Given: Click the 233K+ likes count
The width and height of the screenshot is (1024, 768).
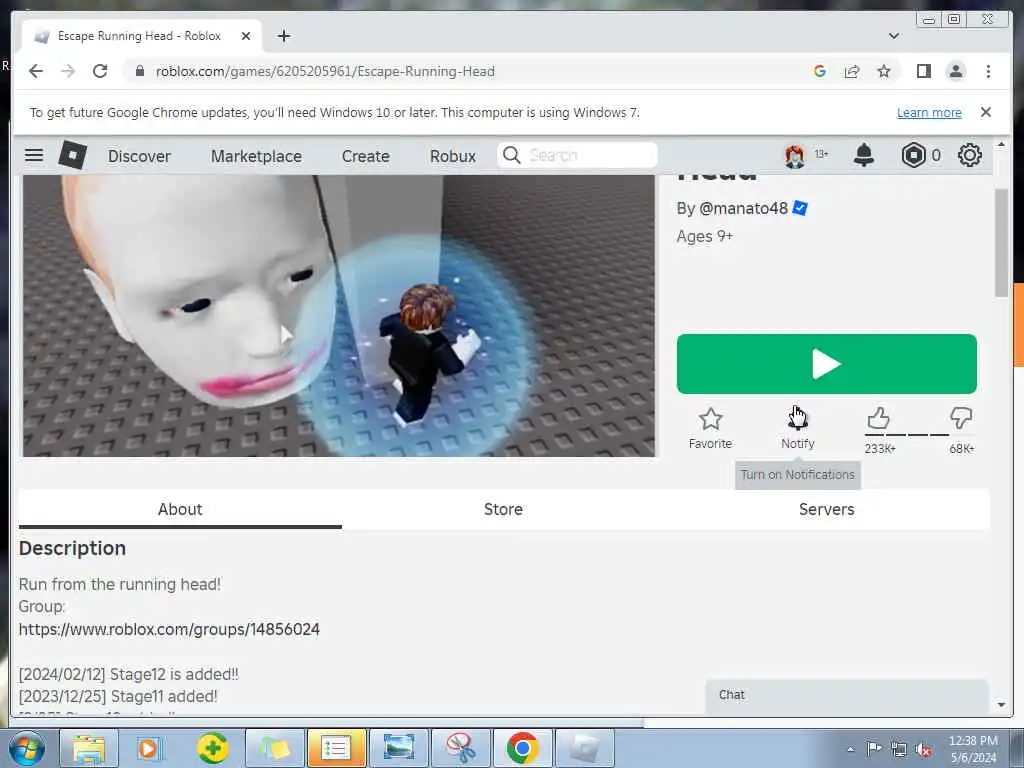Looking at the screenshot, I should [880, 449].
